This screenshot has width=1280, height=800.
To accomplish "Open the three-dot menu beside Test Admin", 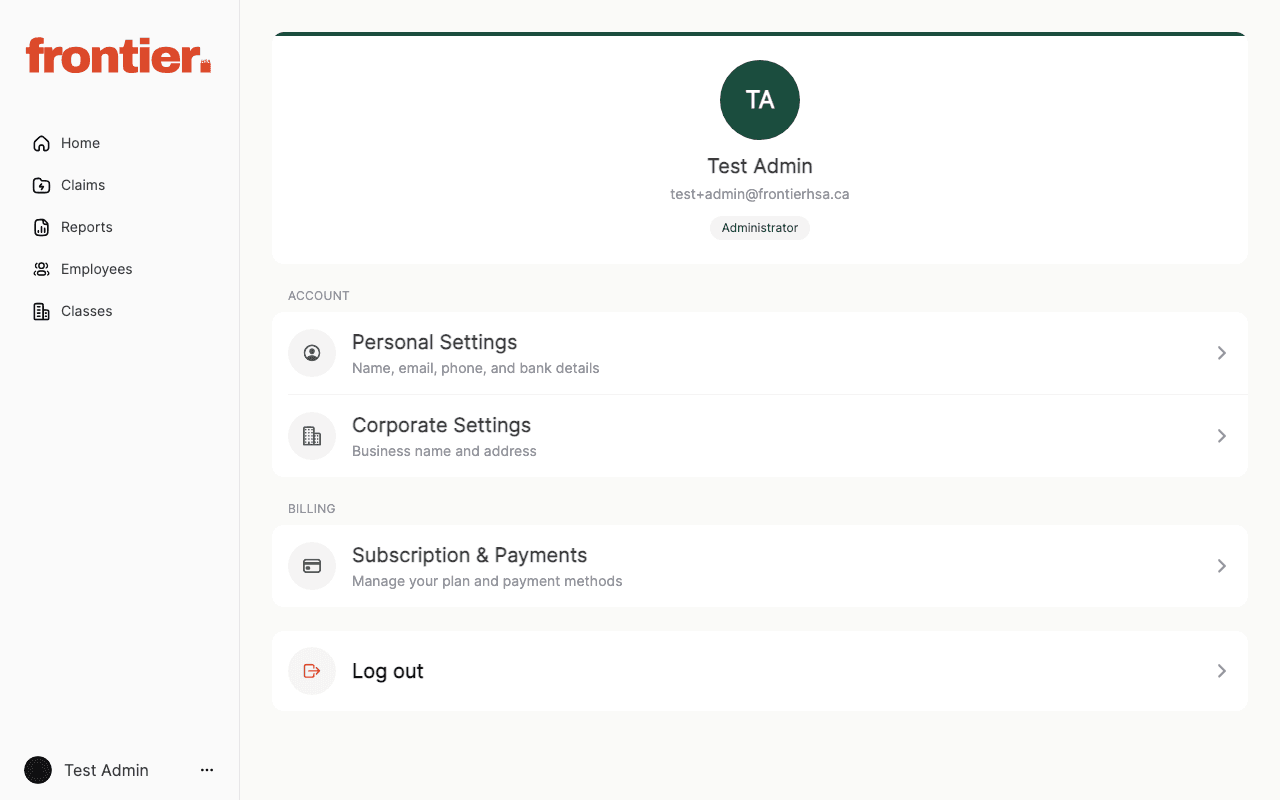I will click(x=207, y=770).
